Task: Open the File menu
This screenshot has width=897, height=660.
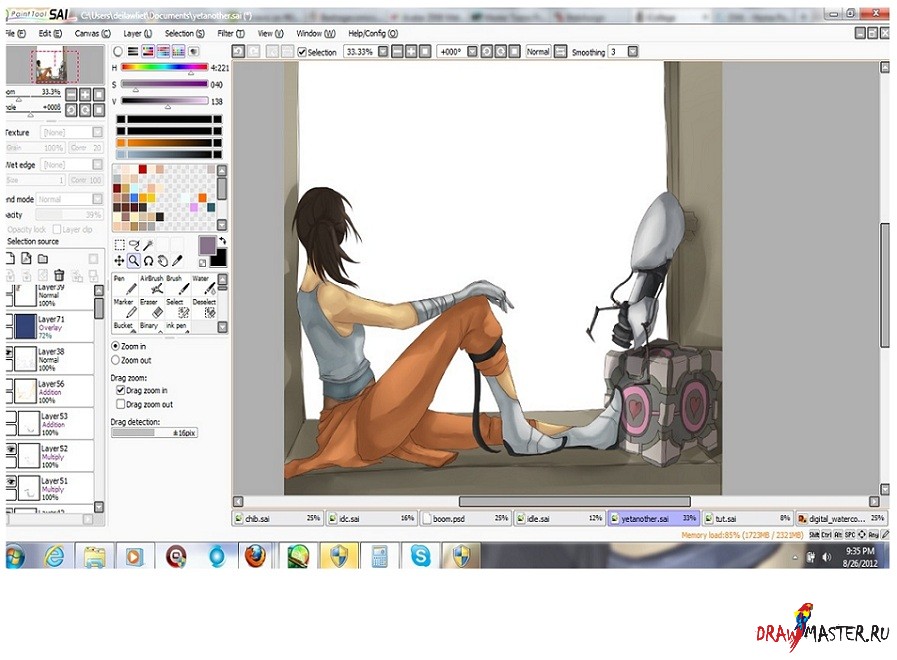Action: 15,34
